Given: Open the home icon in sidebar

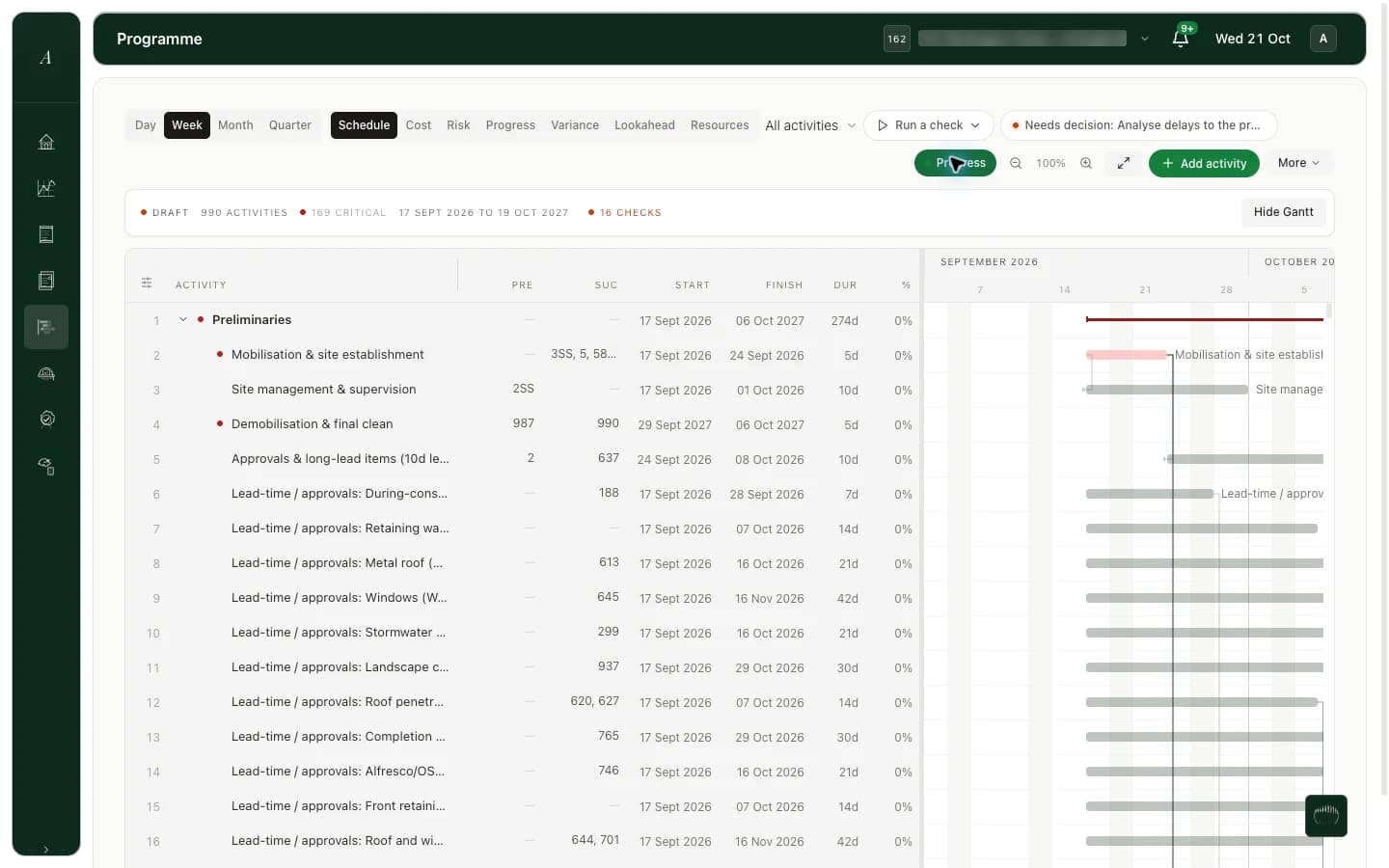Looking at the screenshot, I should pos(45,142).
